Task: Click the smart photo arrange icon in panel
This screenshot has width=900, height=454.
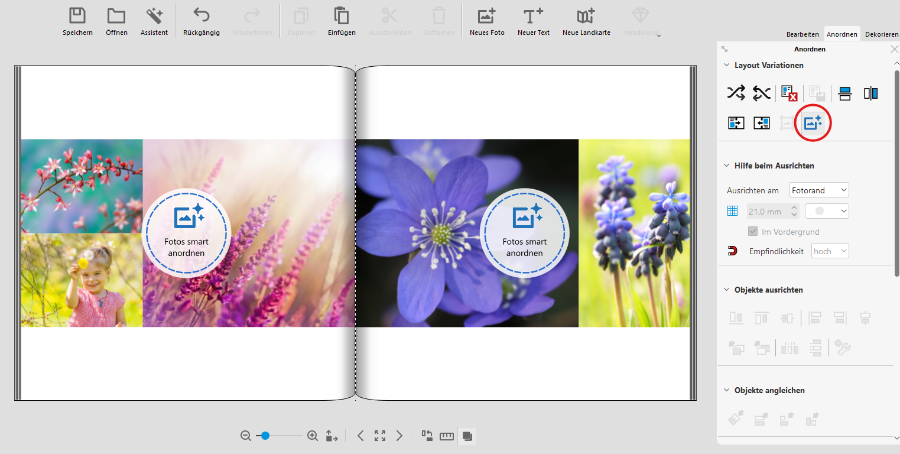Action: [x=813, y=123]
